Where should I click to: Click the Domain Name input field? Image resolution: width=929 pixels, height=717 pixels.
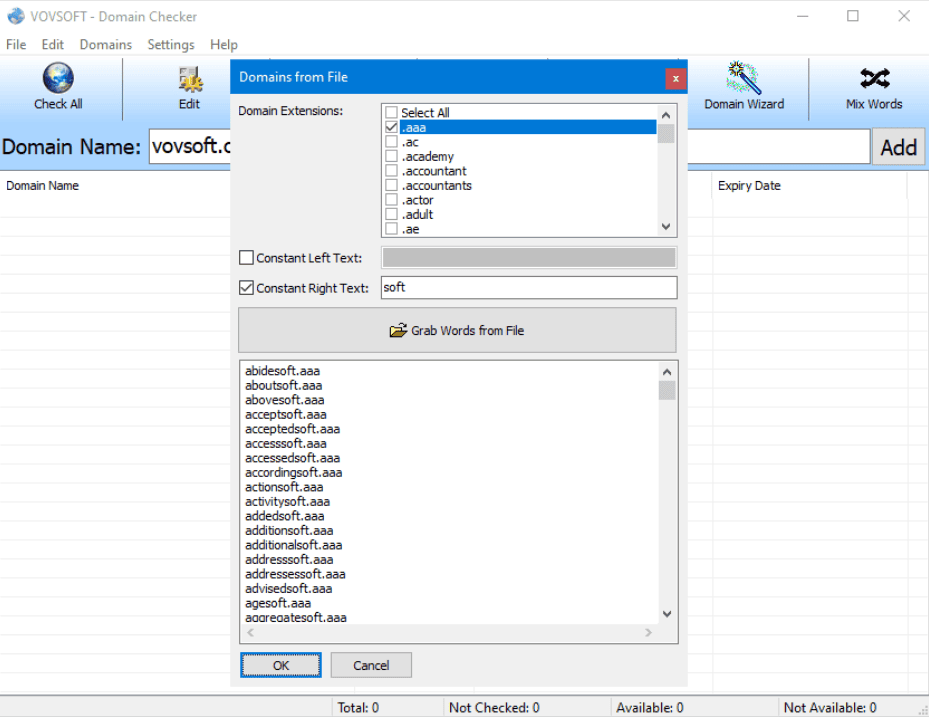point(510,146)
